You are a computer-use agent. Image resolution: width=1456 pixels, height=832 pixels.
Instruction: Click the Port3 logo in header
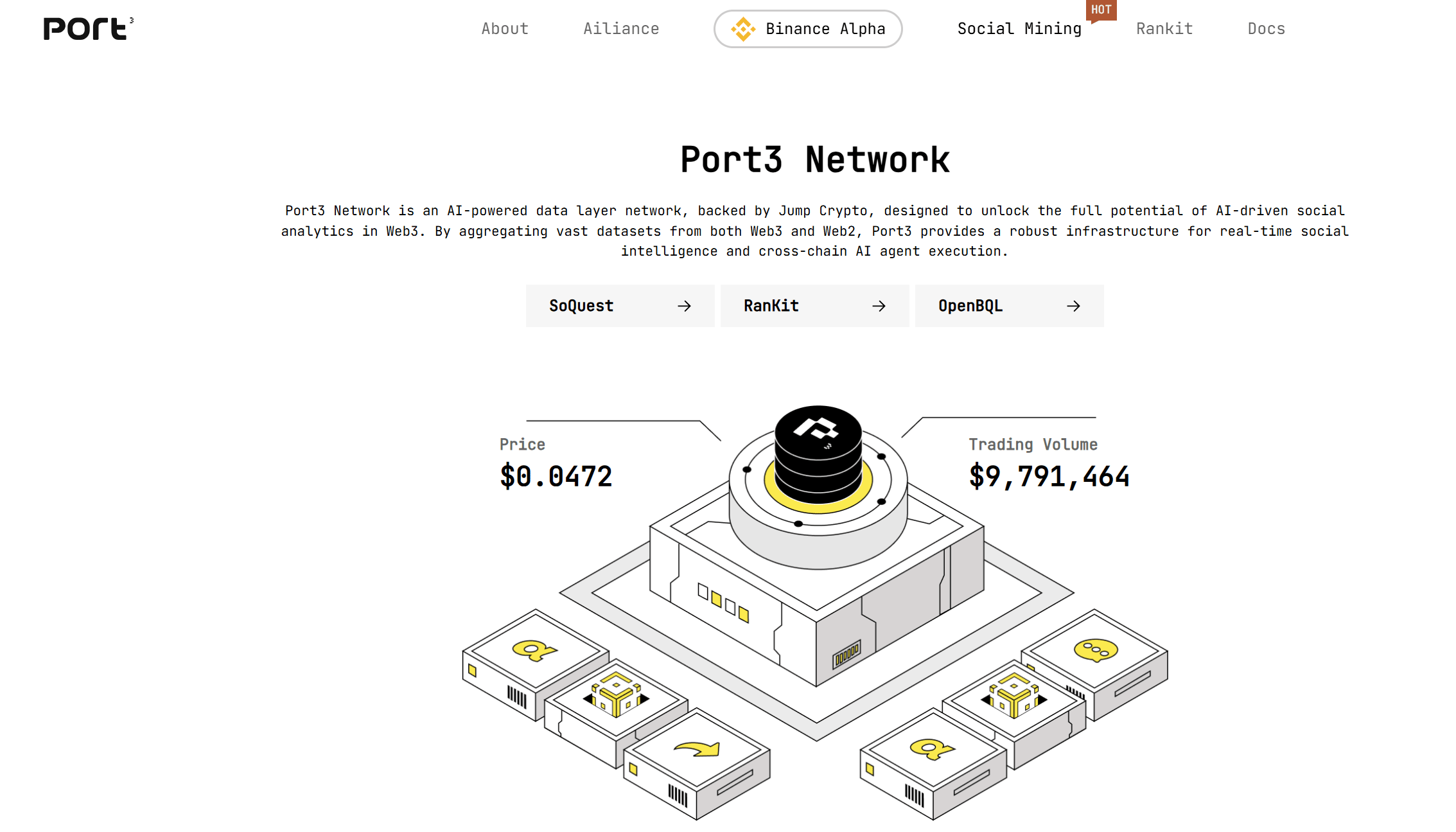[88, 29]
